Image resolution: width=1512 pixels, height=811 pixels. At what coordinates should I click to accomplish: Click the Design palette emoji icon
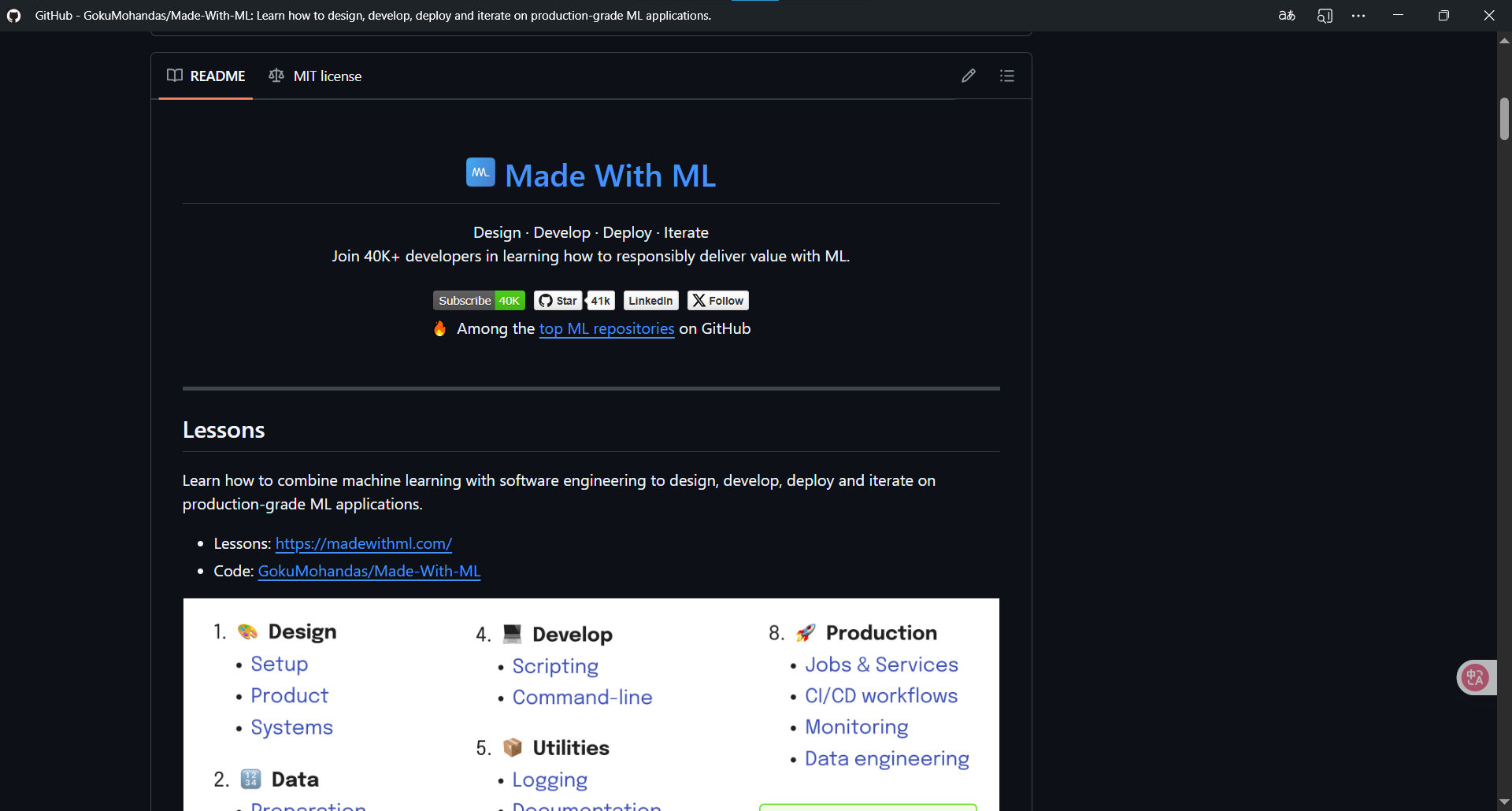[248, 631]
